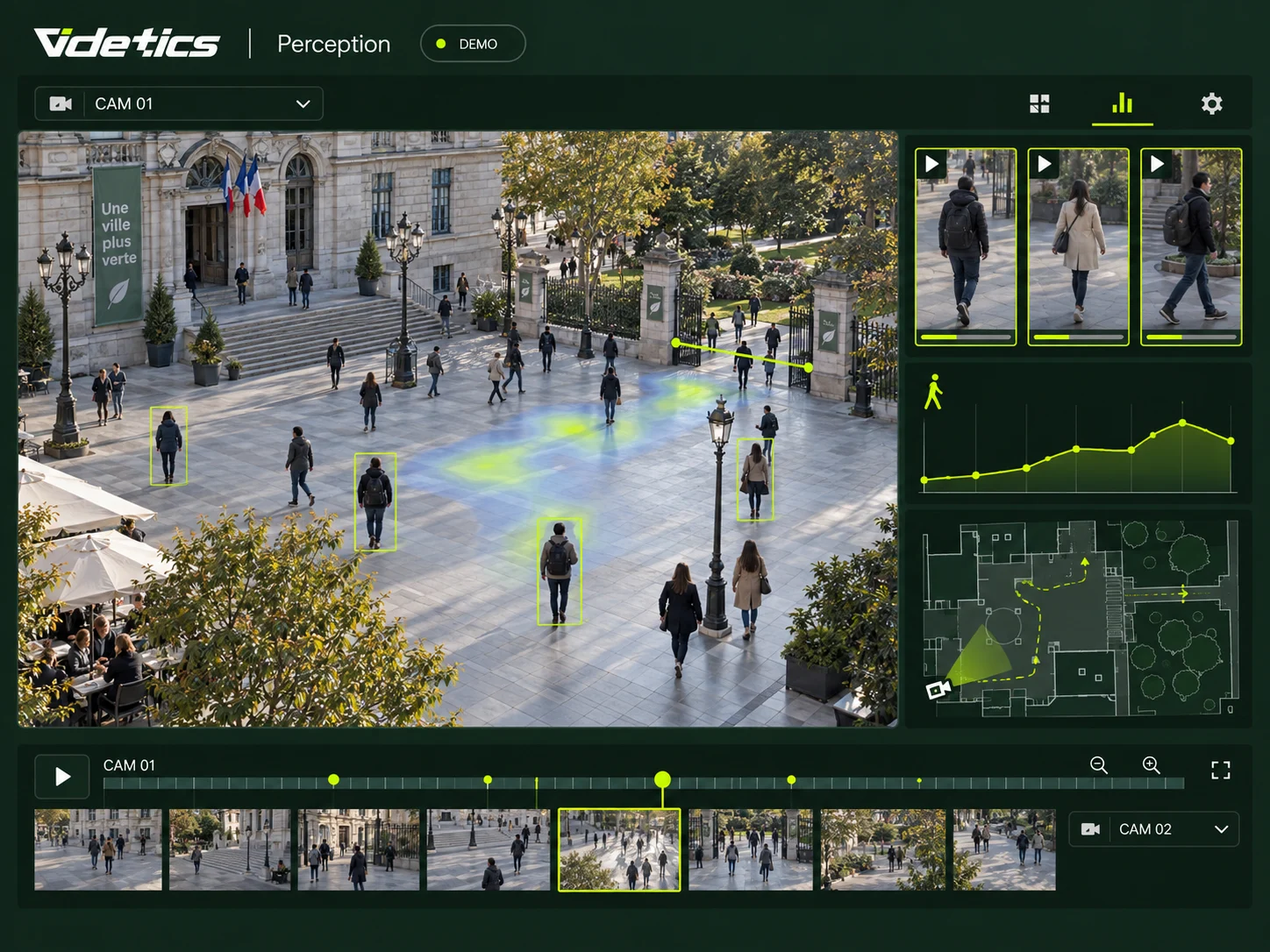Click the counting line endpoint at the gate pillar
The height and width of the screenshot is (952, 1270).
point(675,343)
